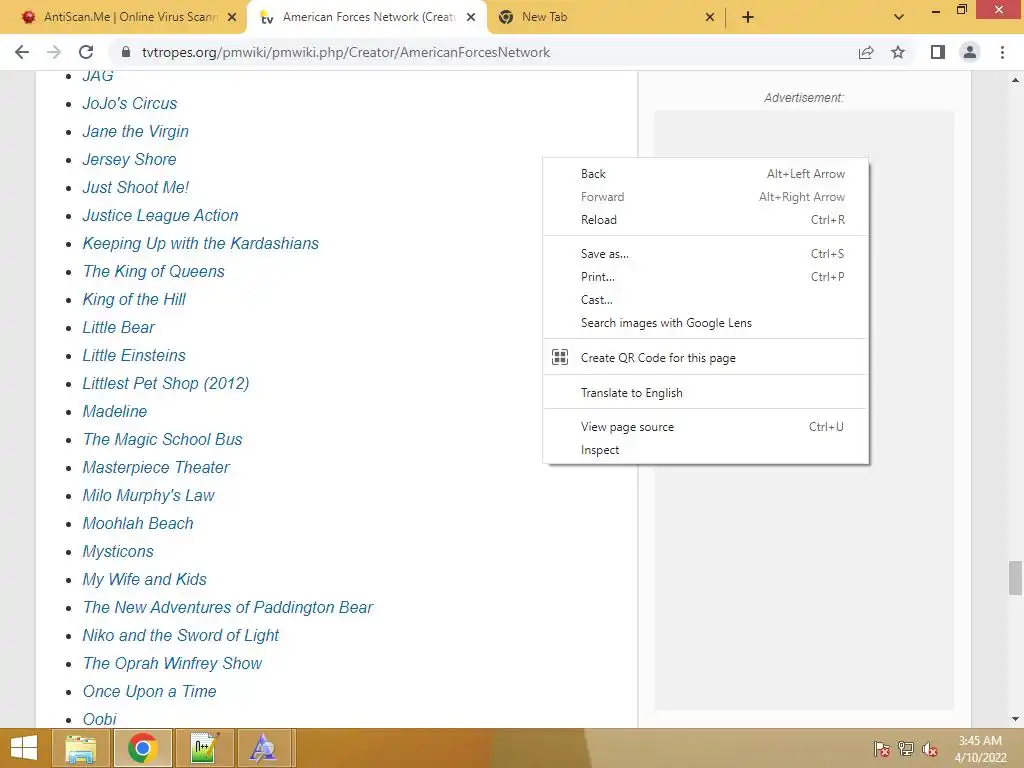Choose Search images with Google Lens
The height and width of the screenshot is (768, 1024).
coord(705,323)
